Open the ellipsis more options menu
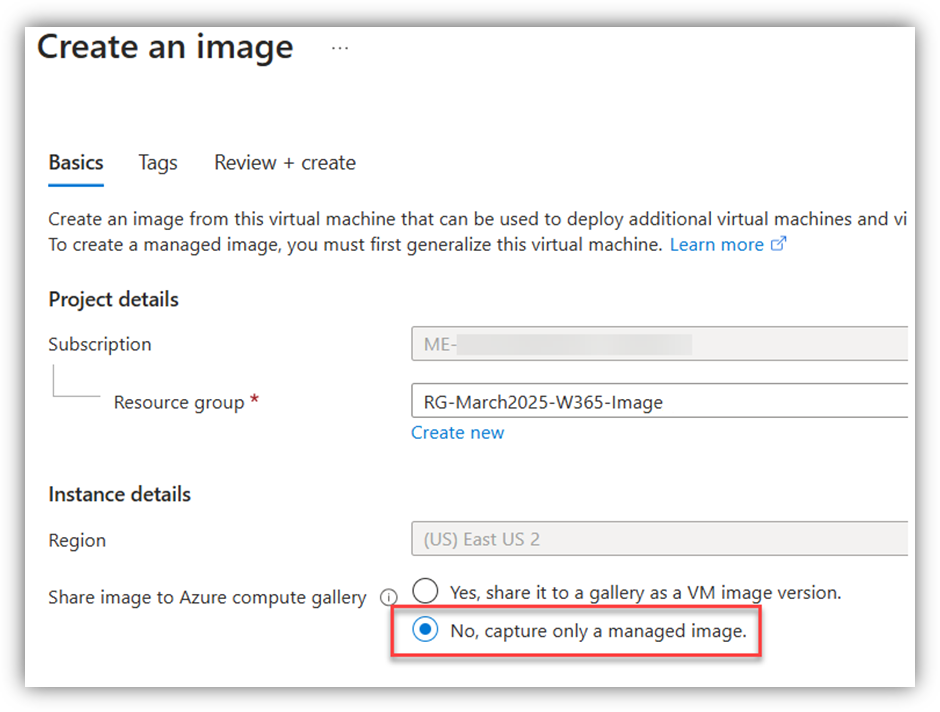 (x=340, y=48)
